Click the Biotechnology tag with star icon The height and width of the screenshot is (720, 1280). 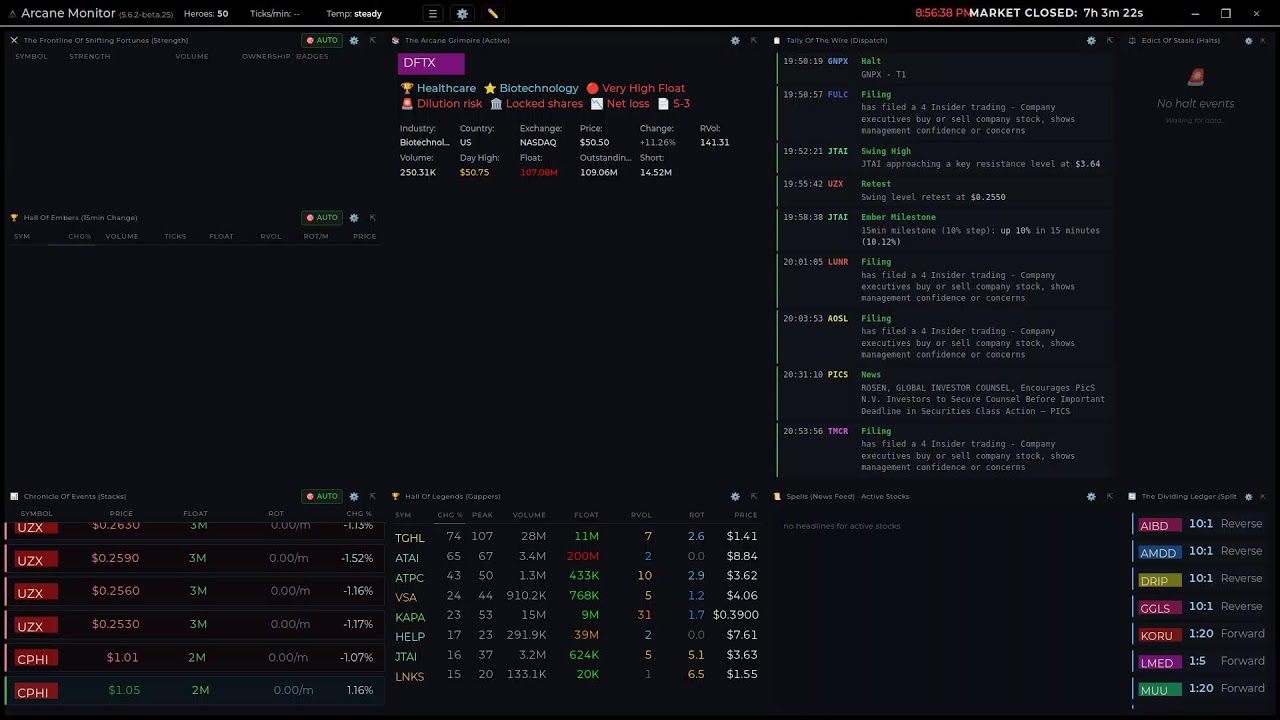(531, 88)
